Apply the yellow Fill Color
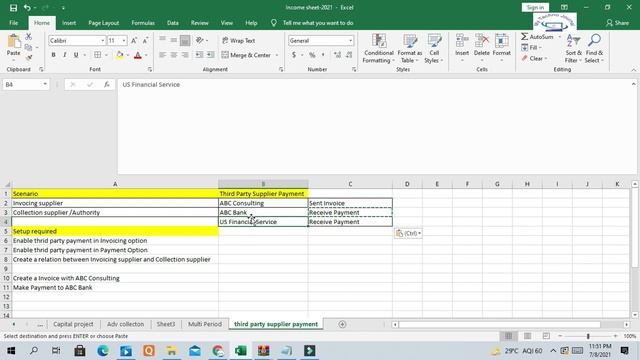 tap(120, 55)
